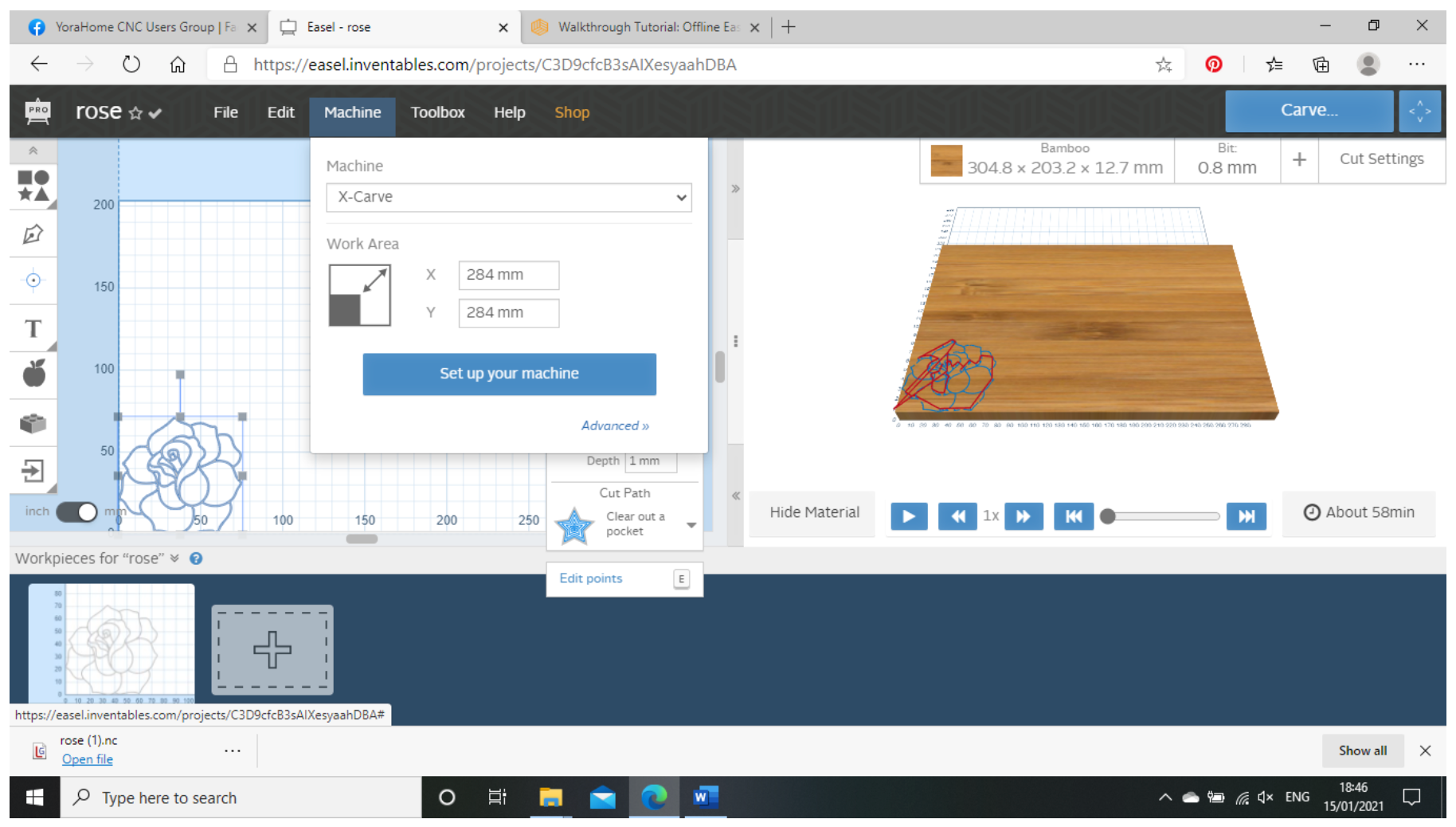Screen dimensions: 1456x827
Task: Click Show all downloads
Action: (1362, 751)
